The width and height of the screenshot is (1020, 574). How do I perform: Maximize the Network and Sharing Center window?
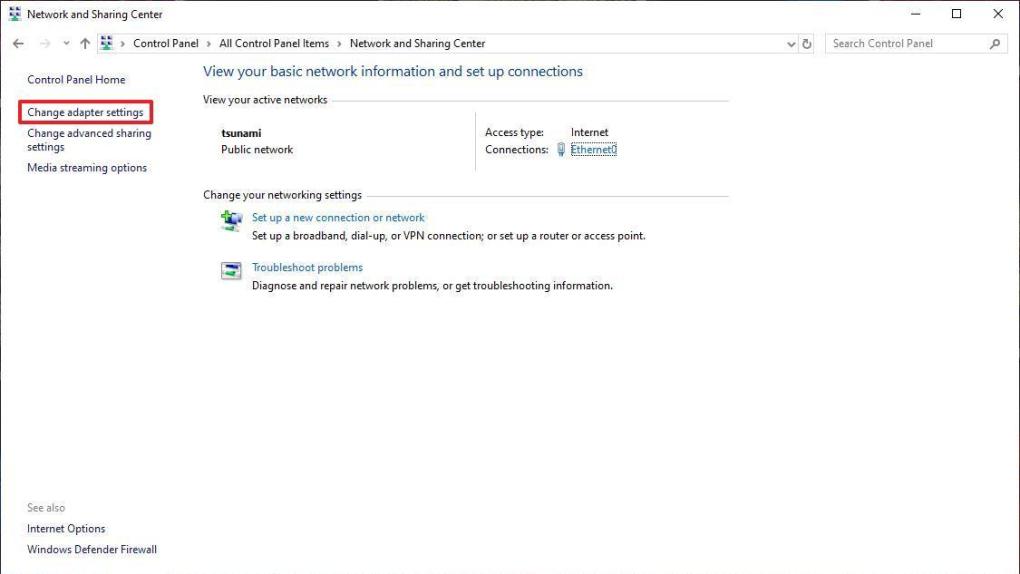pos(956,14)
